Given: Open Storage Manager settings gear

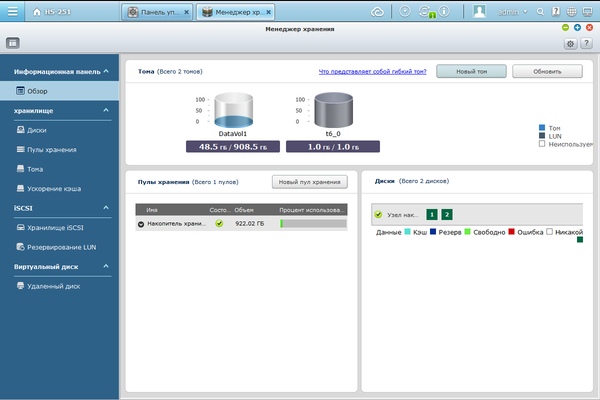Looking at the screenshot, I should click(570, 44).
